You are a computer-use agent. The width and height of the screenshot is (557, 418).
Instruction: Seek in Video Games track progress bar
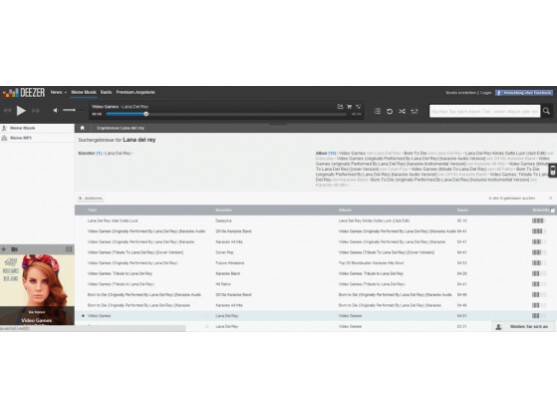pyautogui.click(x=226, y=114)
